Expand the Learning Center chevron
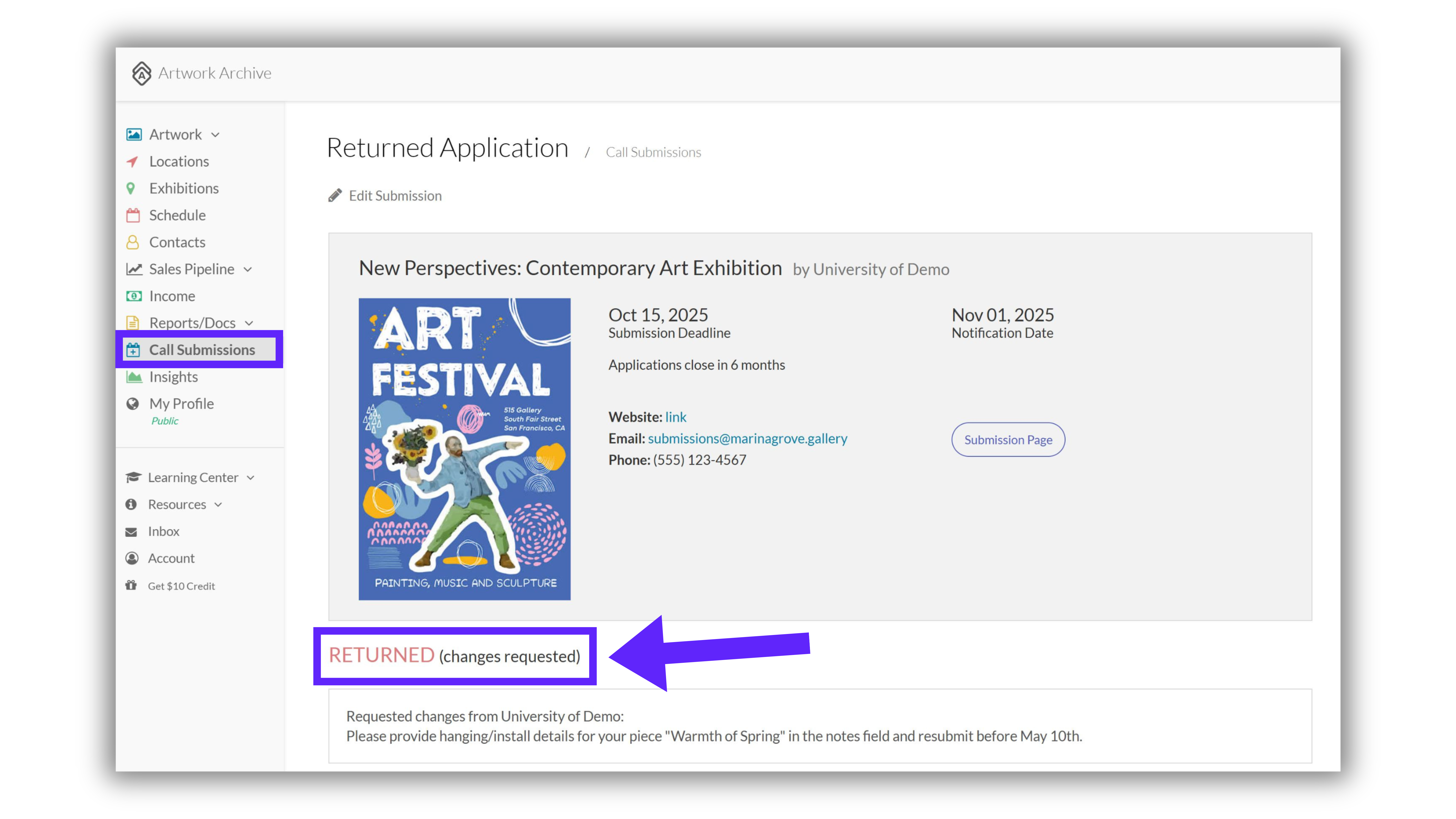Screen dimensions: 1456x819 tap(251, 478)
